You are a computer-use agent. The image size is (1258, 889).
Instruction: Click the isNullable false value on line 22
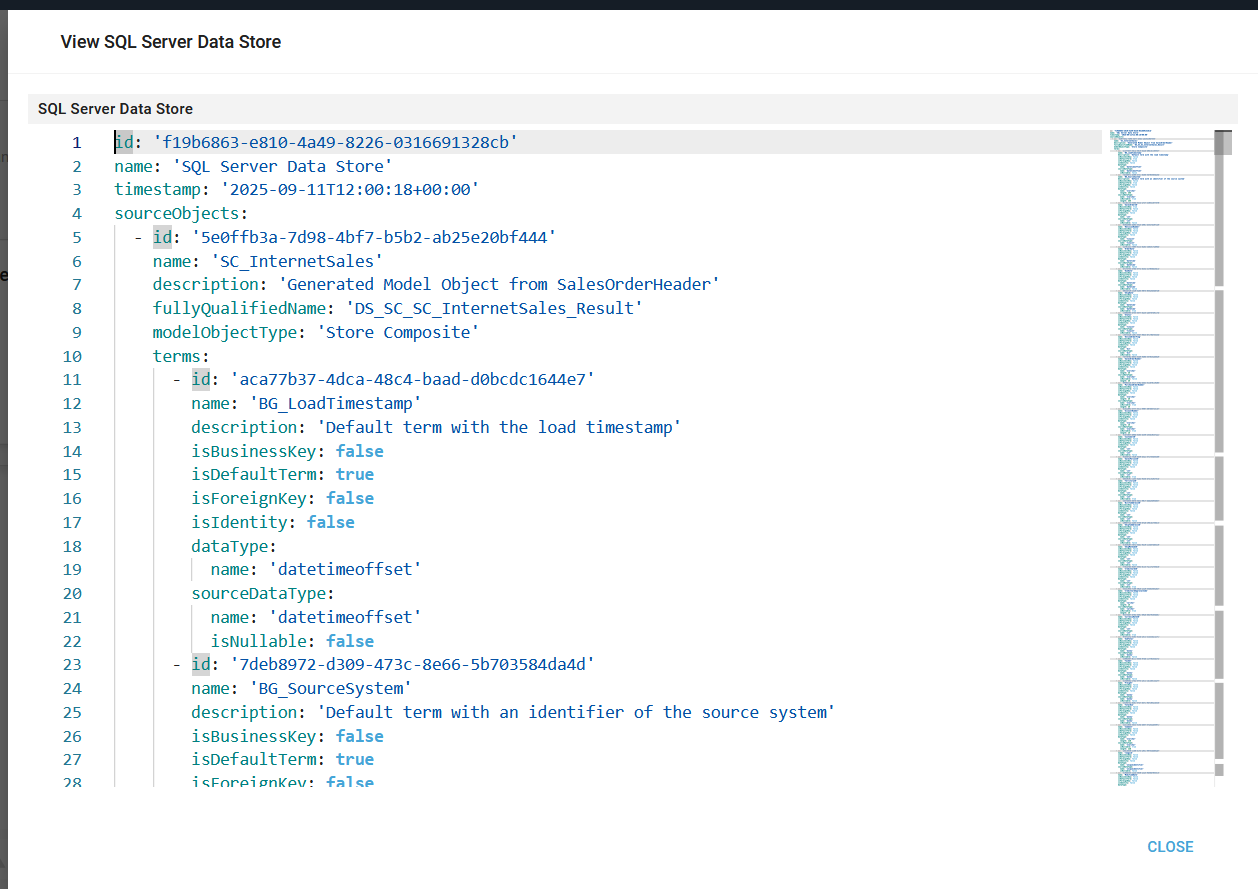click(350, 641)
